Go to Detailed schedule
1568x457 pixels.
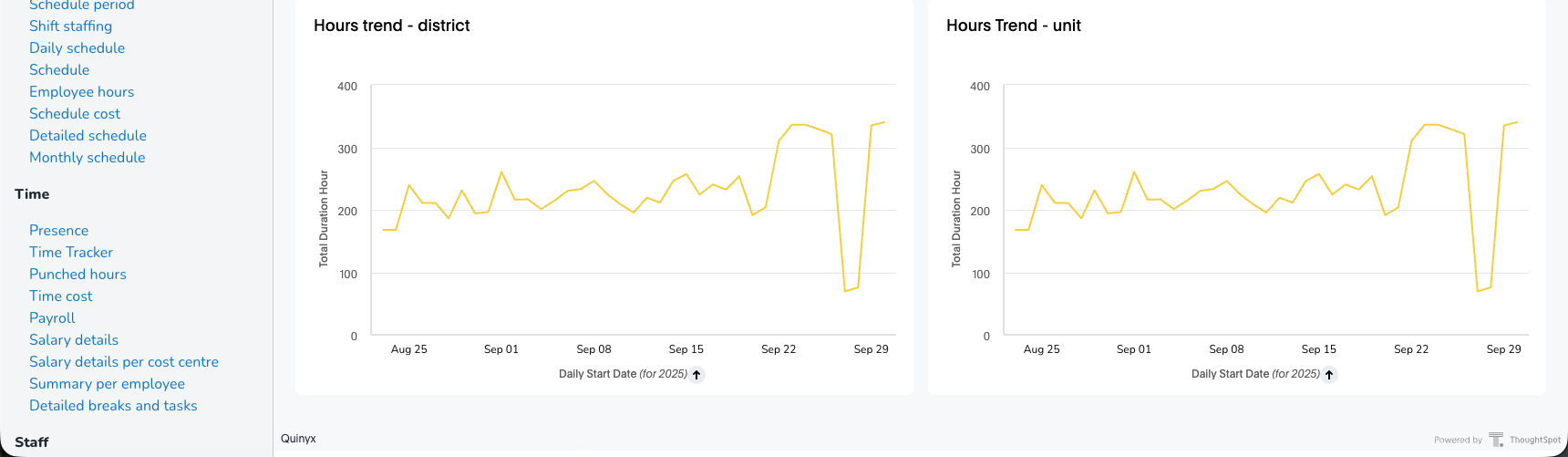coord(88,136)
